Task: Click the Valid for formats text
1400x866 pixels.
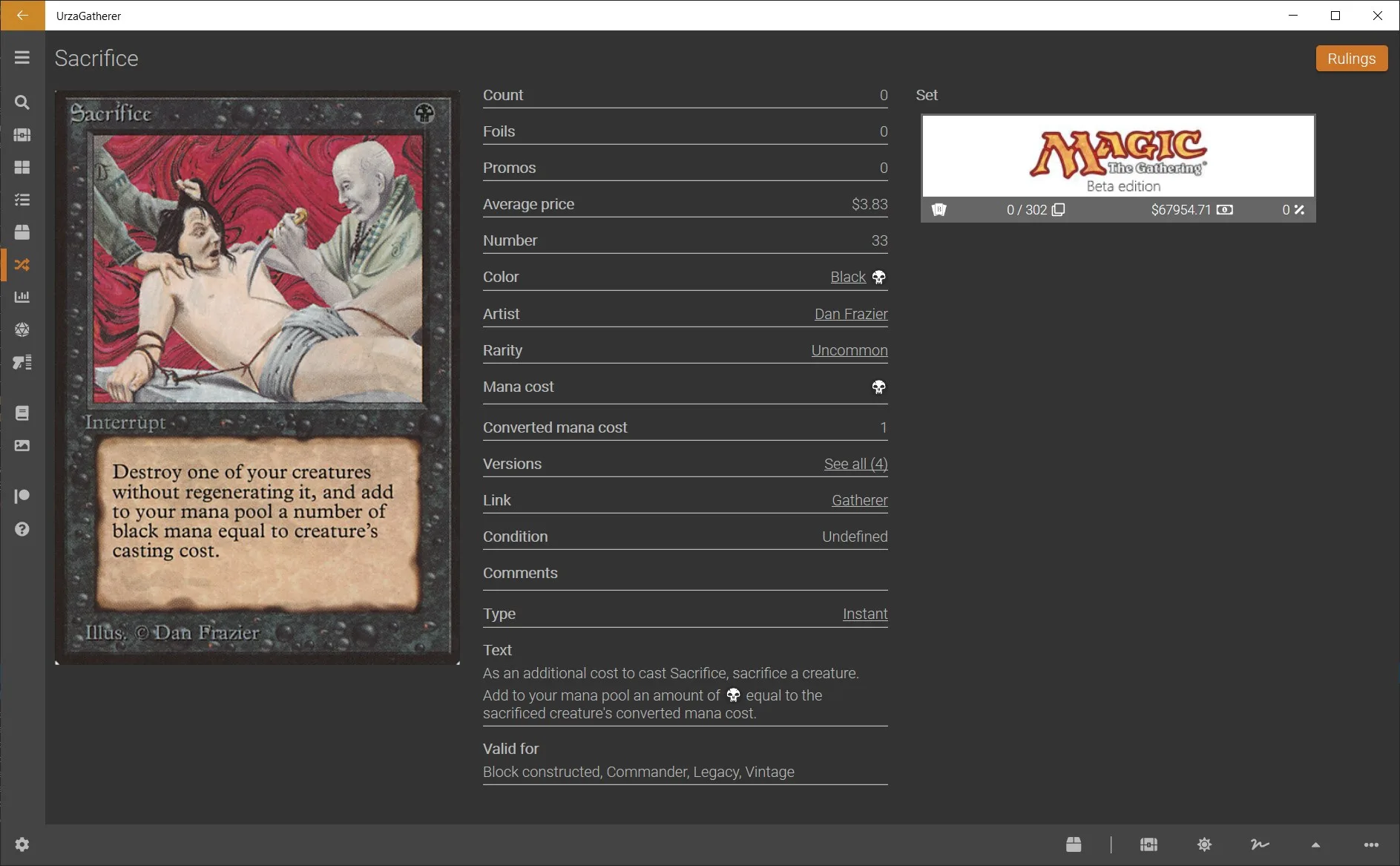Action: point(638,772)
